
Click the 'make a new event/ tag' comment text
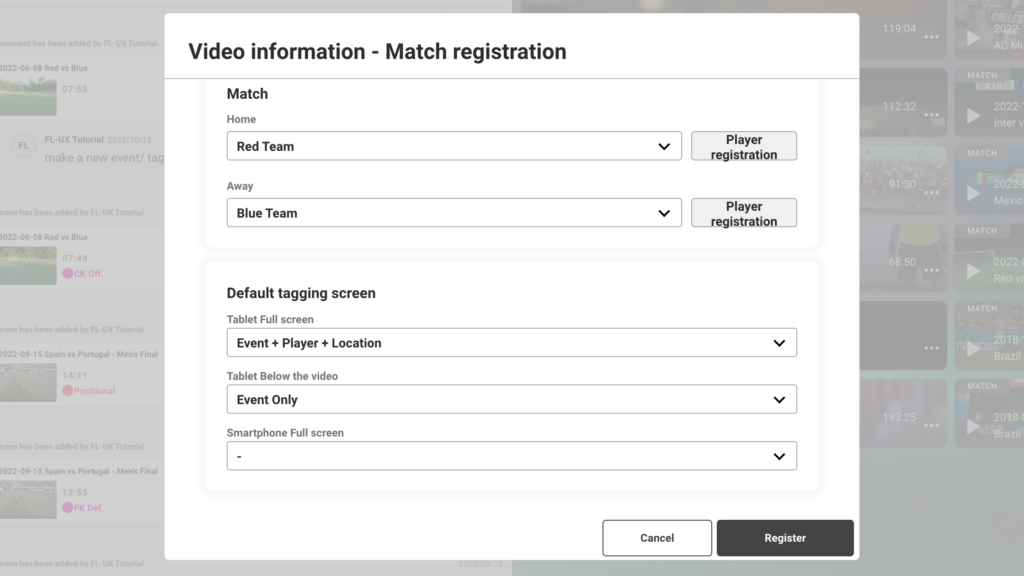tap(104, 158)
